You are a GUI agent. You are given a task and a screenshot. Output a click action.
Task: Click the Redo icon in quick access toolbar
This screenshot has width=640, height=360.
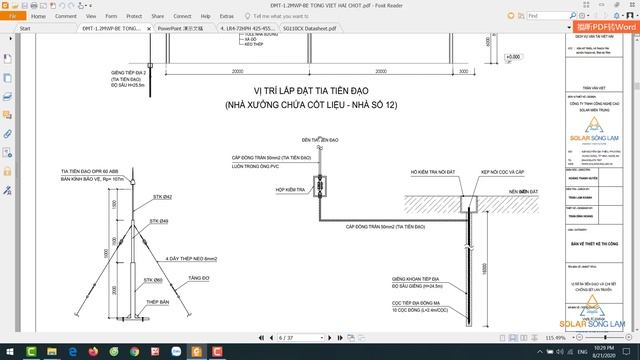pos(71,6)
